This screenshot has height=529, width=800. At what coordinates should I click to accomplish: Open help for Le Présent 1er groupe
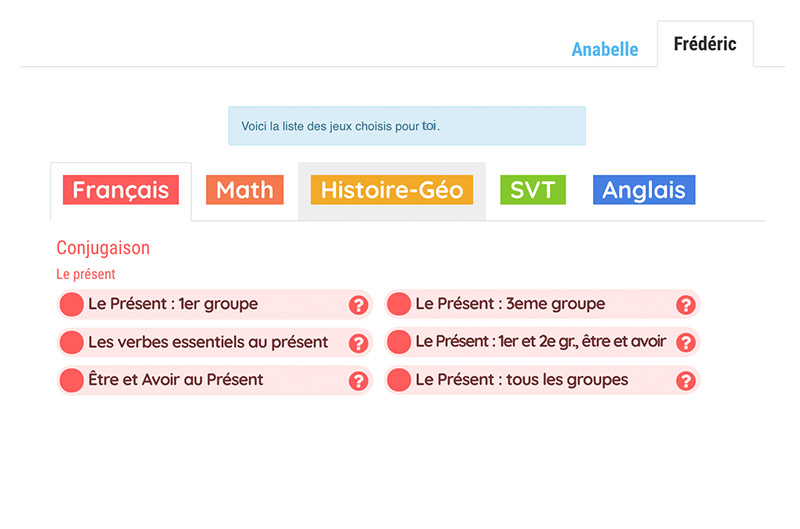(x=358, y=305)
